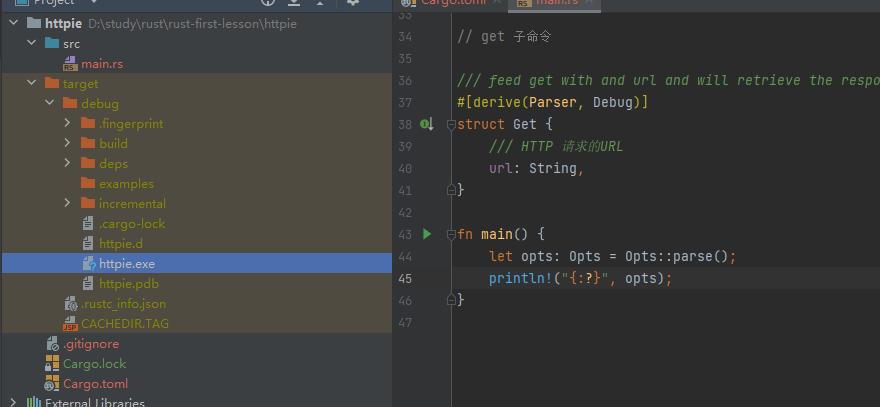The height and width of the screenshot is (407, 880).
Task: Click the Cargo.toml file icon in tree
Action: [x=52, y=383]
